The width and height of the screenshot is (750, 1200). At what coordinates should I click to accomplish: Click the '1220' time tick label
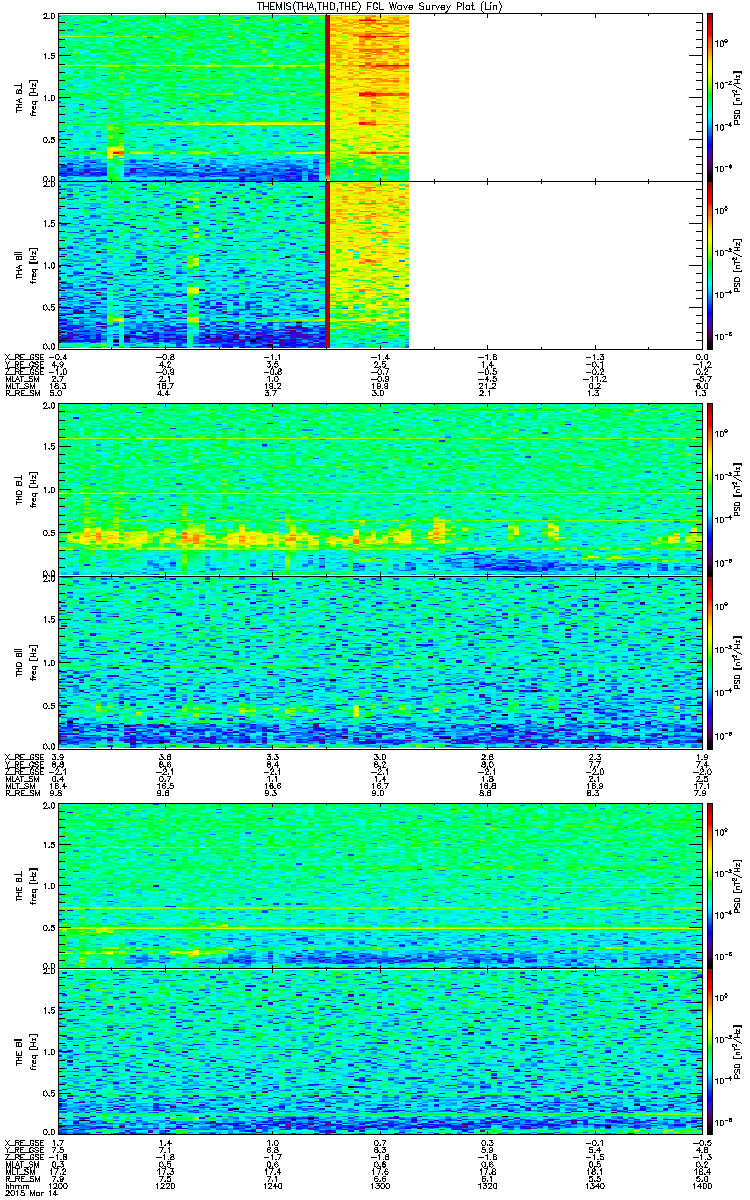click(166, 1187)
